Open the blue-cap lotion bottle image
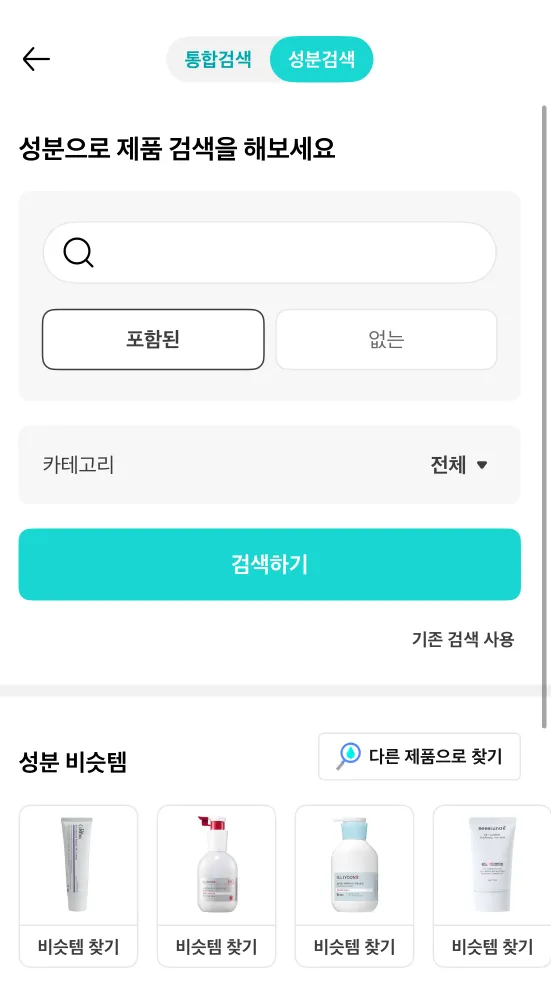 (x=354, y=865)
